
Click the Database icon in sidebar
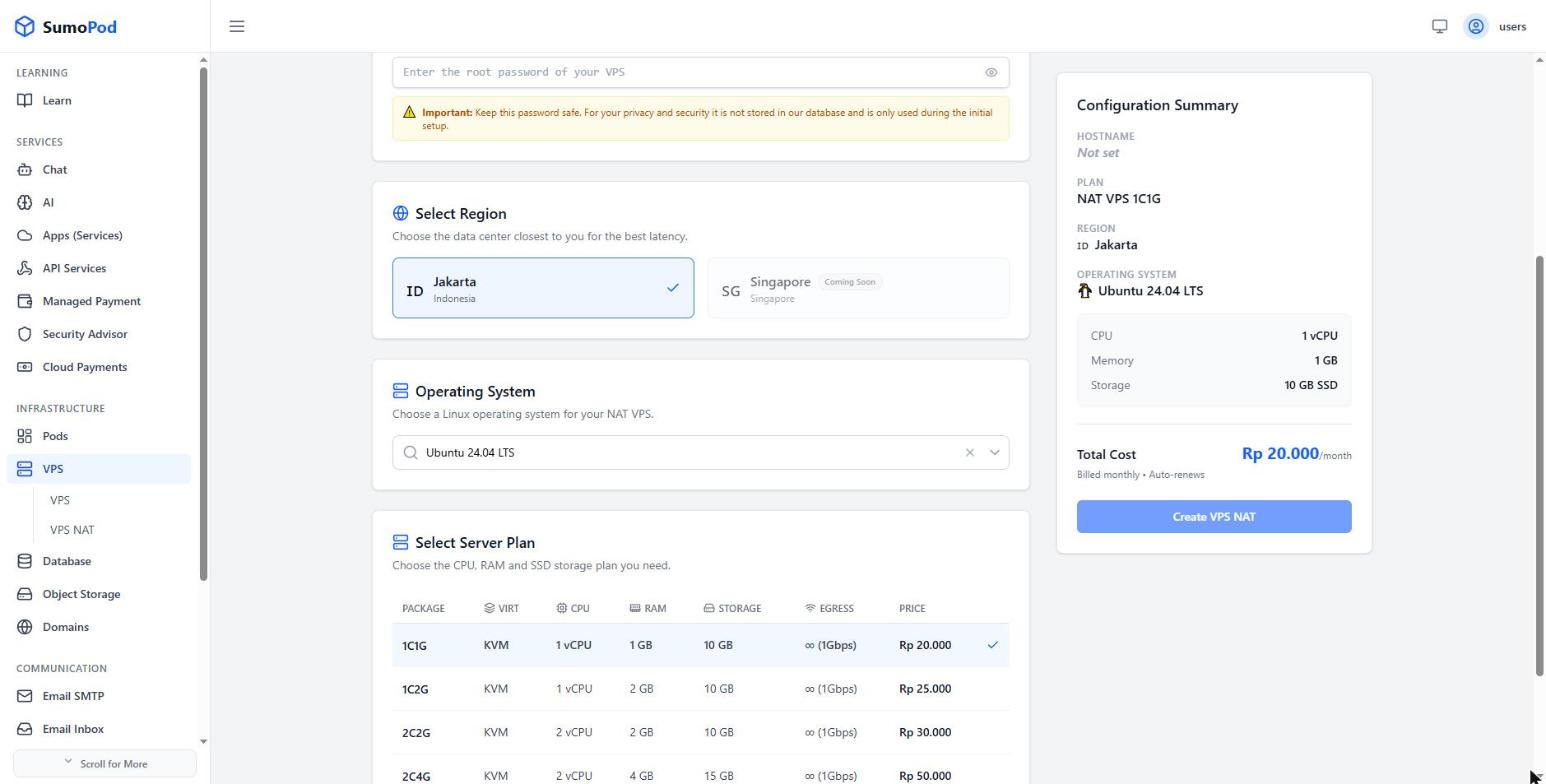[25, 561]
